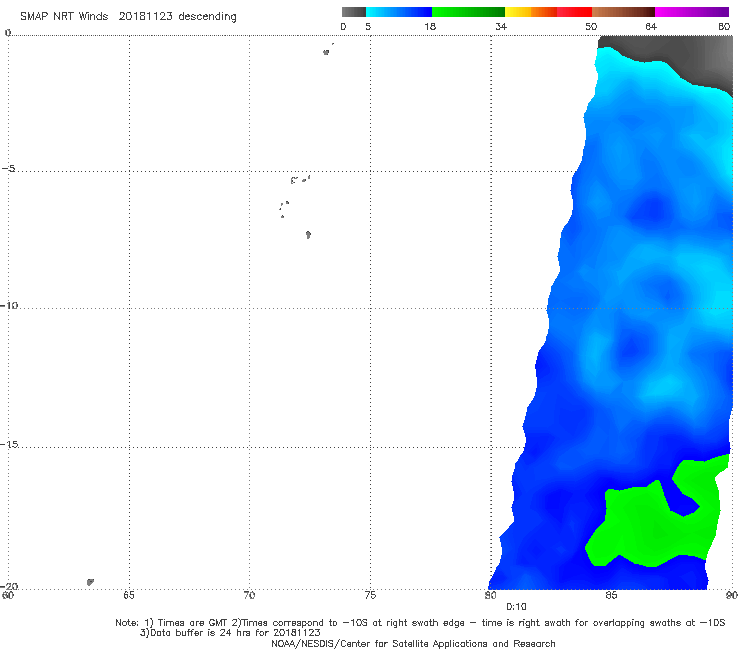Click the color bar label "64"
Viewport: 740px width, 650px height.
pyautogui.click(x=651, y=27)
